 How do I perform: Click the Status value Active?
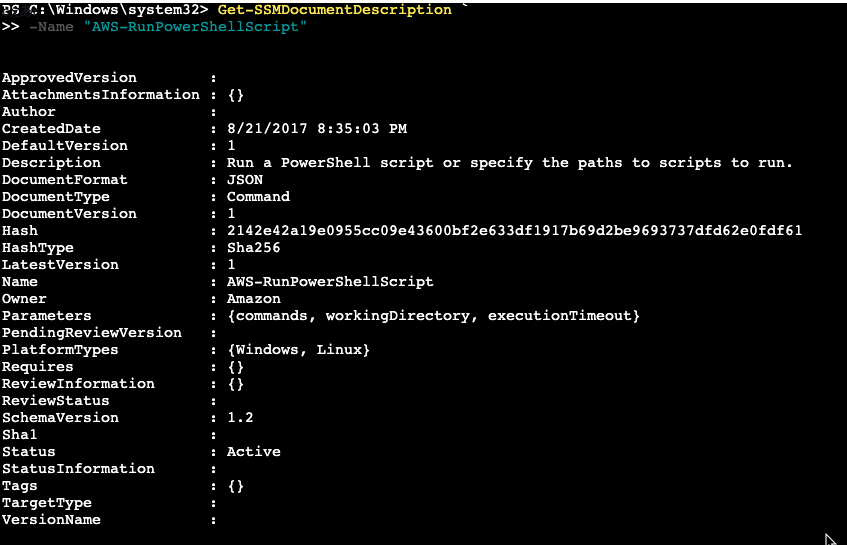(x=253, y=452)
